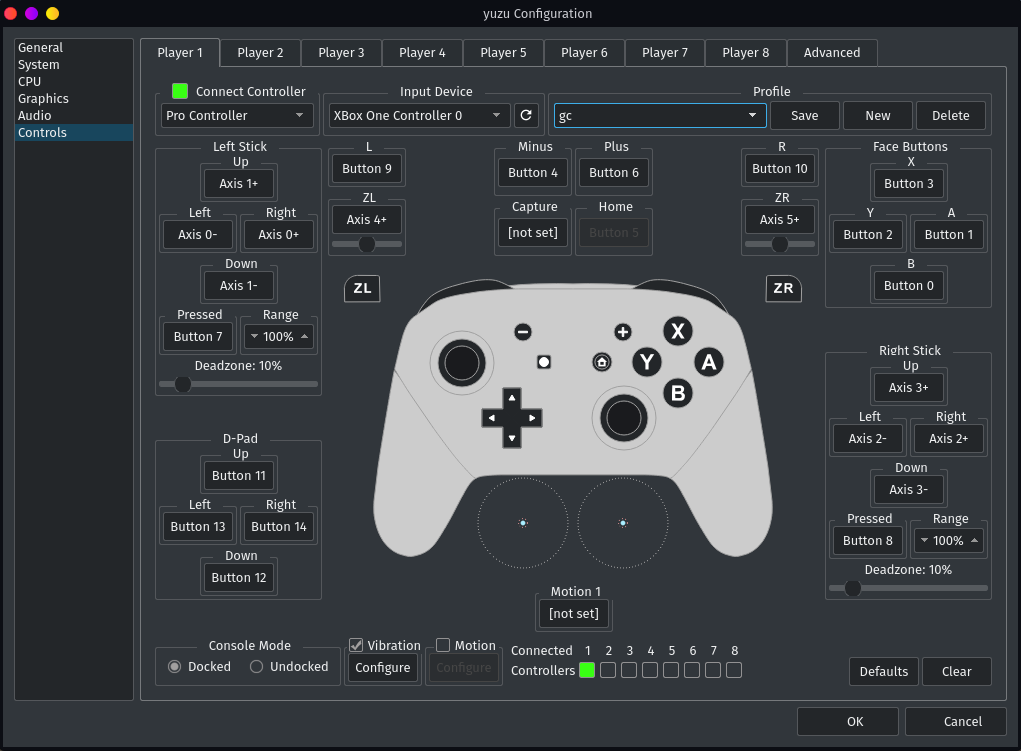The height and width of the screenshot is (751, 1021).
Task: Rebind the Capture [not set] mapping
Action: 533,233
